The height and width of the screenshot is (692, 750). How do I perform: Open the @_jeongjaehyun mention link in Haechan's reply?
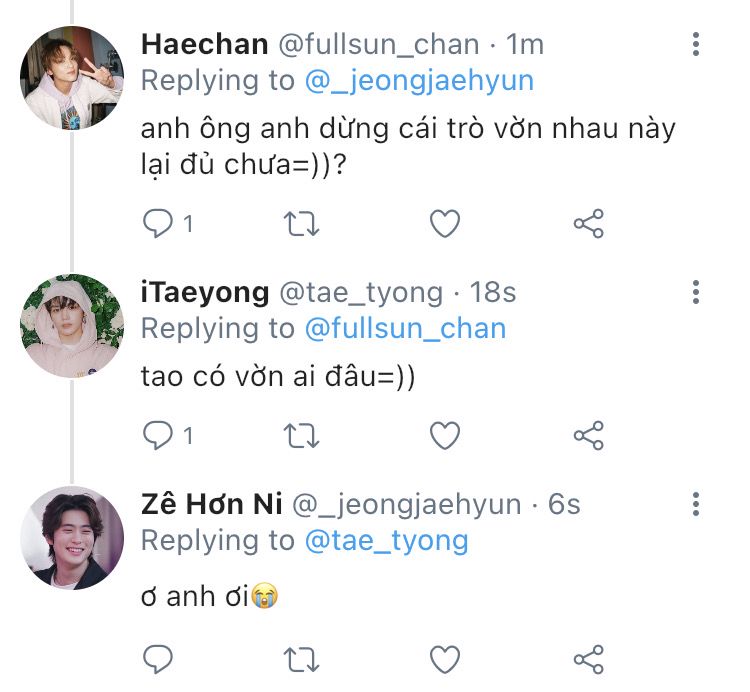tap(419, 81)
